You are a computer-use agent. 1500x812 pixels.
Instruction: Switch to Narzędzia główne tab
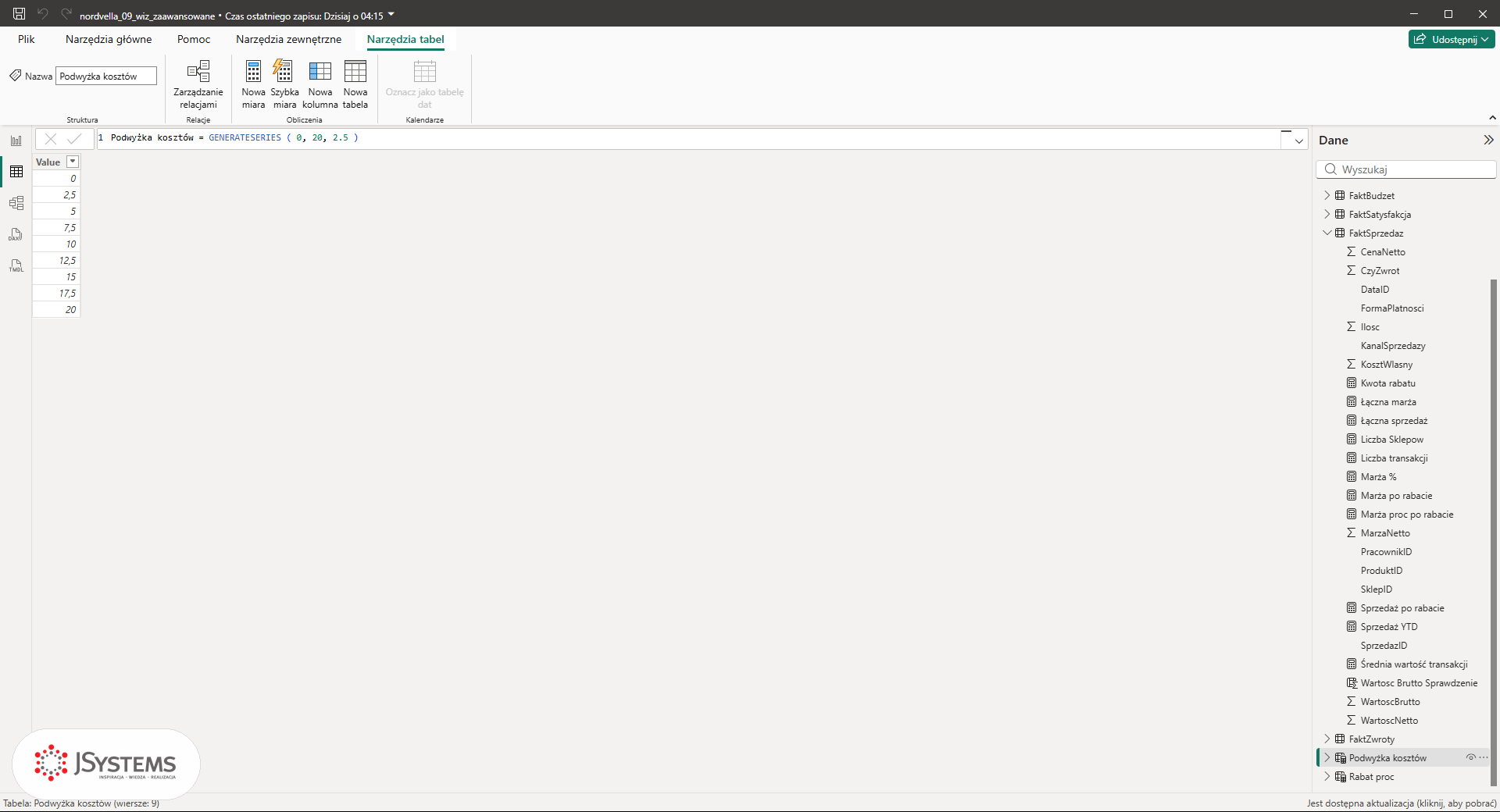tap(109, 39)
